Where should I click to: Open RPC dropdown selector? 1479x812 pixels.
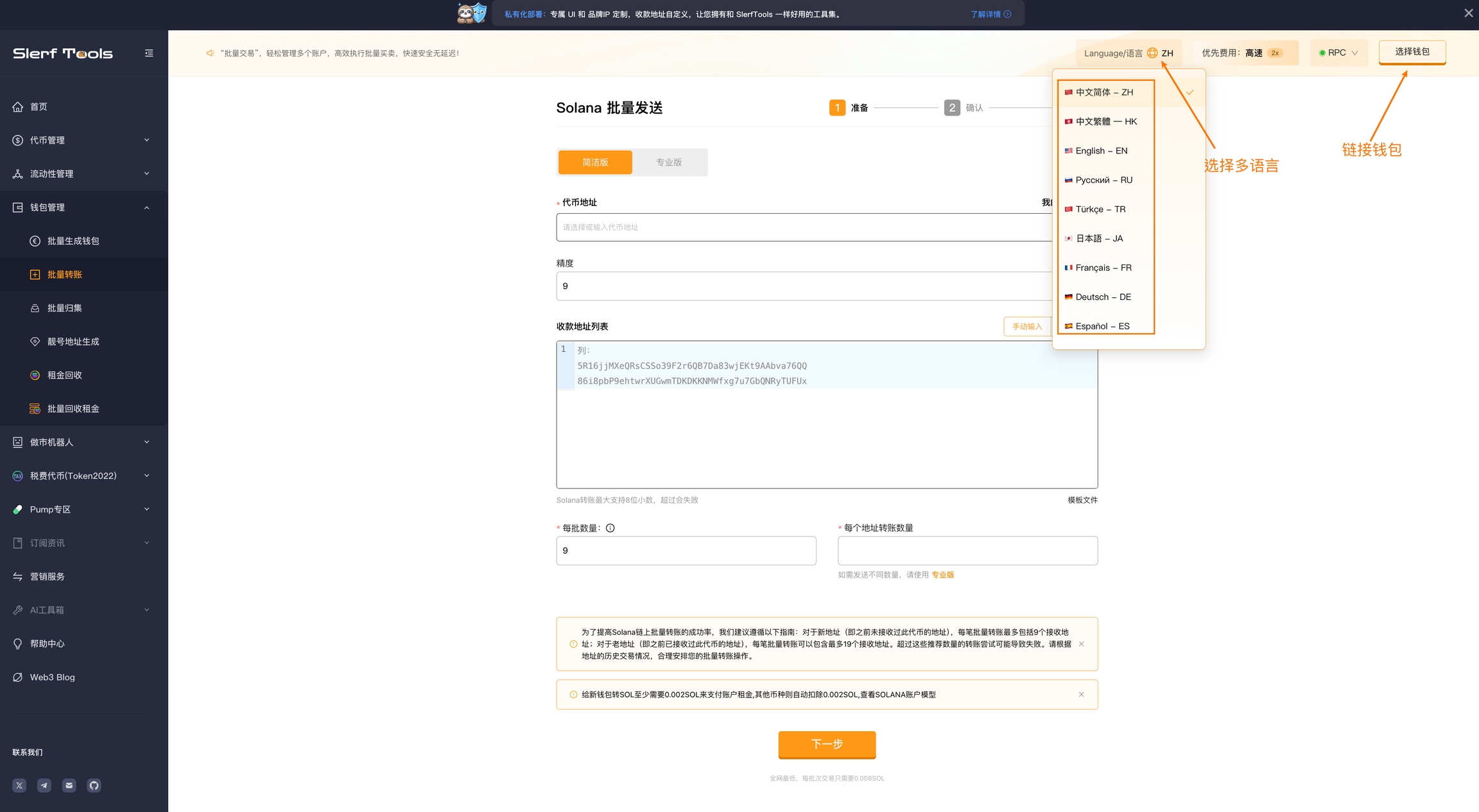[x=1338, y=53]
